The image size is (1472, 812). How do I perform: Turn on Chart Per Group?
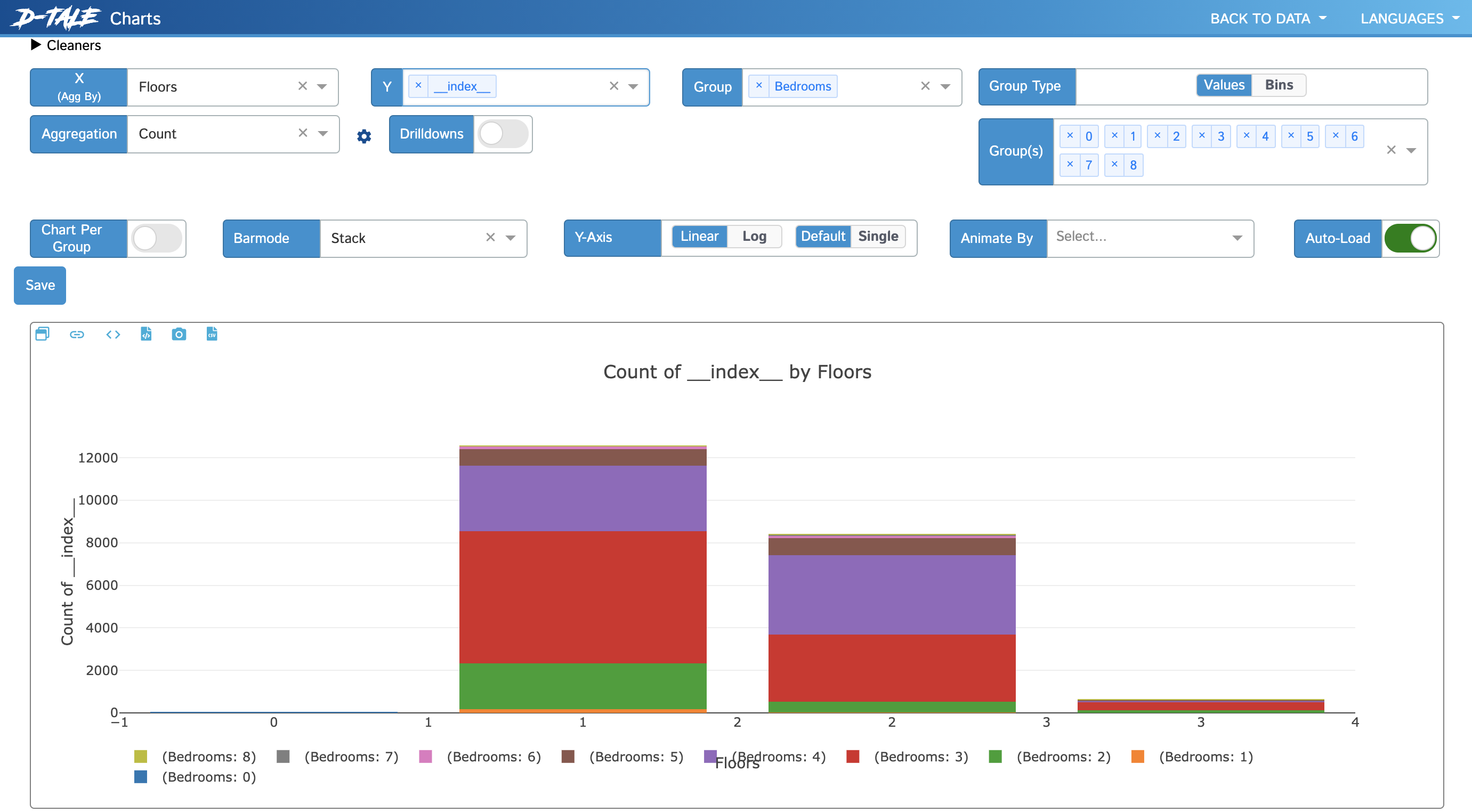click(157, 238)
